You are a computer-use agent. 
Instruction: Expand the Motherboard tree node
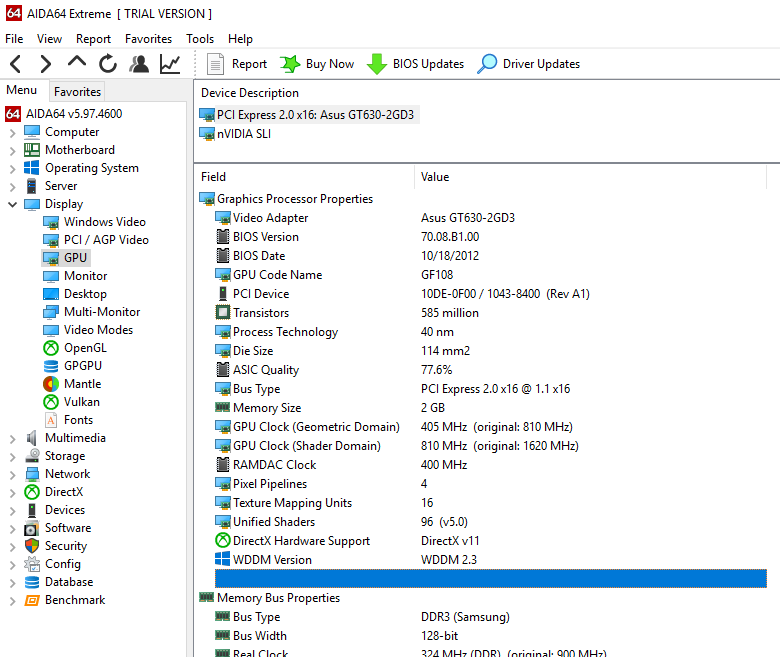click(x=12, y=150)
